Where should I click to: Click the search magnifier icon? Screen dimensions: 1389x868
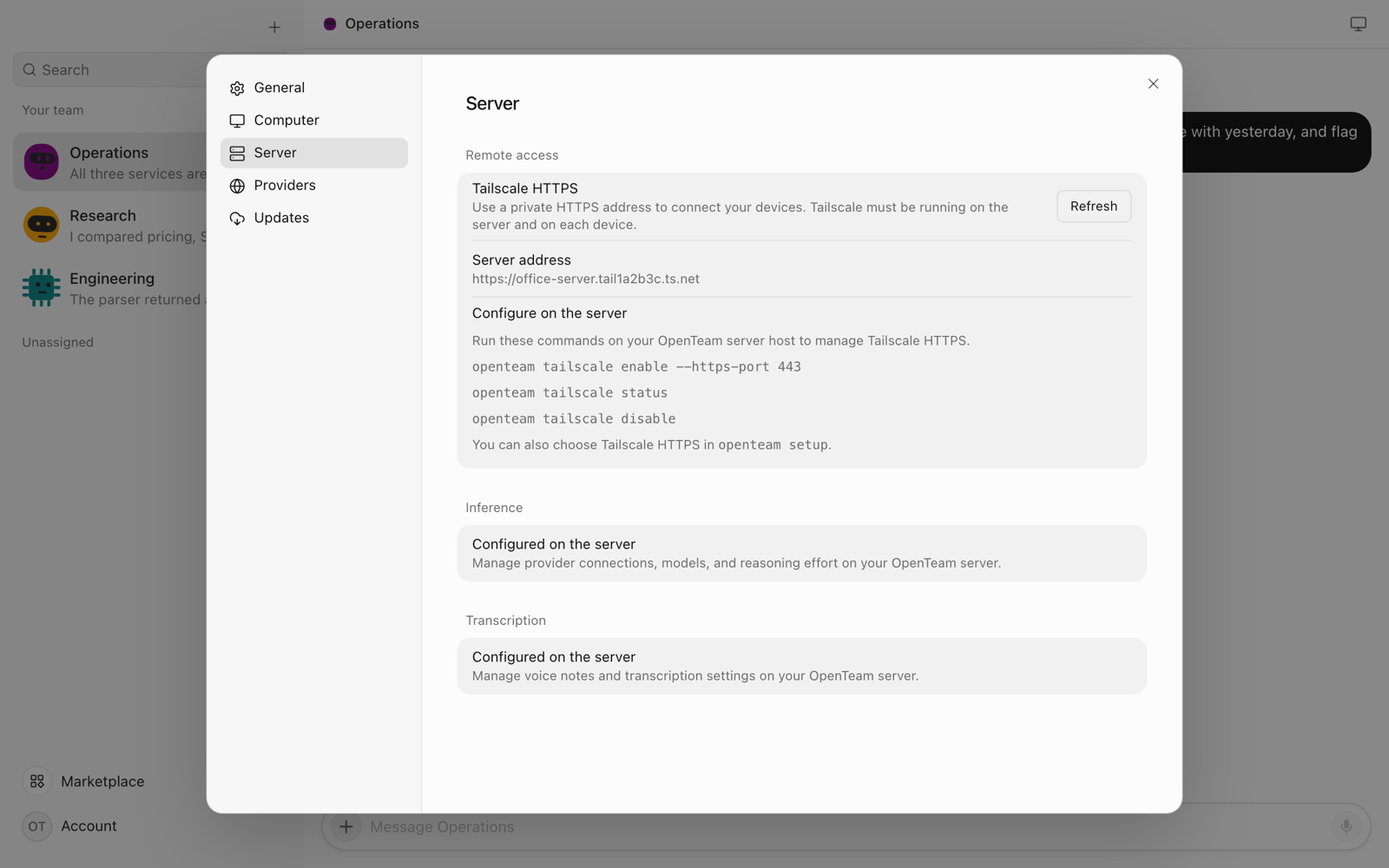pyautogui.click(x=30, y=70)
